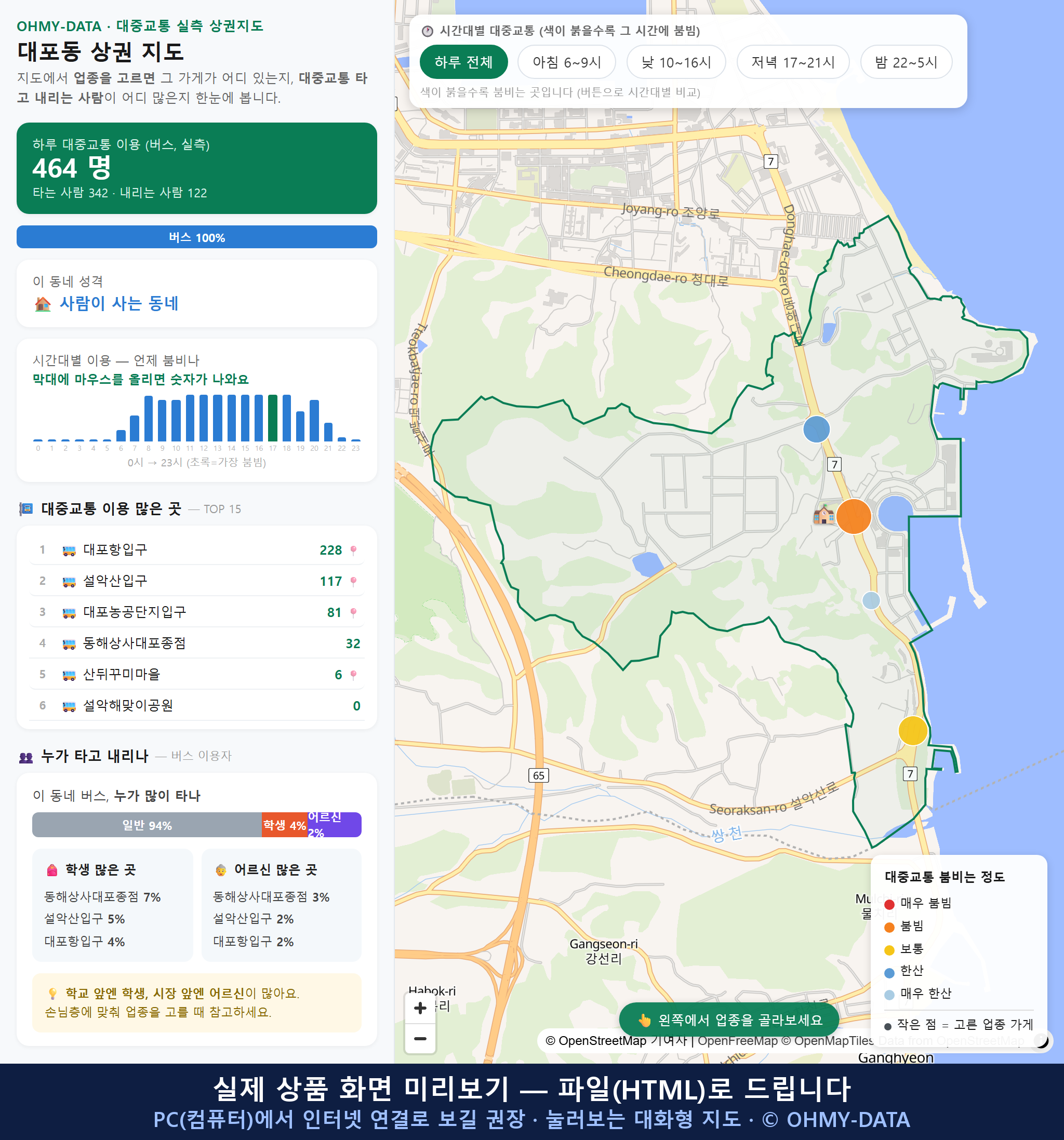Click 대포항입구 2% under 어르신 많은 곳

(253, 942)
